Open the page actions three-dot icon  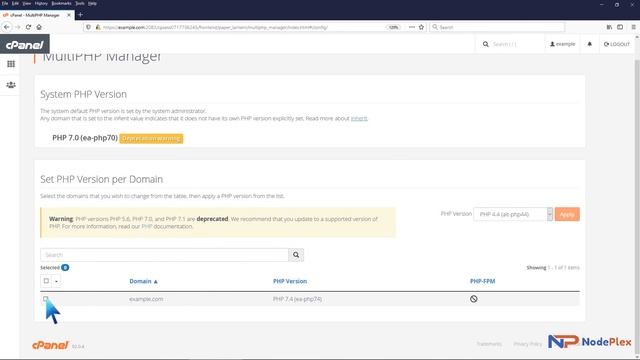412,27
